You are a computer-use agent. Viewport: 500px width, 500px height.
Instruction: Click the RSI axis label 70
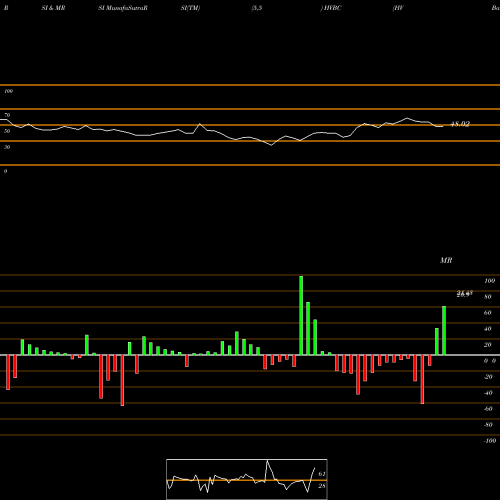pos(7,115)
